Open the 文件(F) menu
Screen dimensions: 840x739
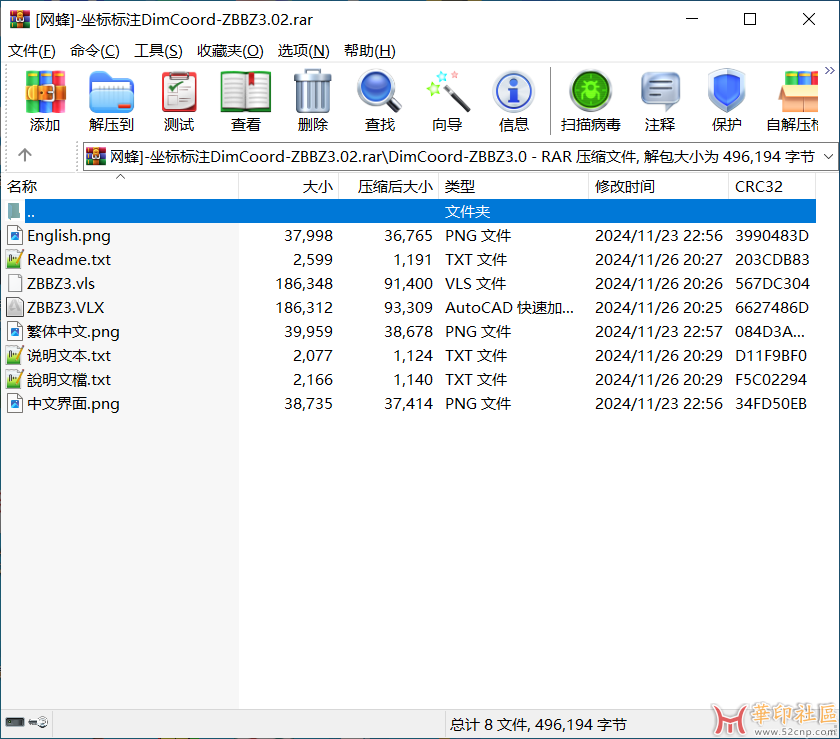click(32, 51)
